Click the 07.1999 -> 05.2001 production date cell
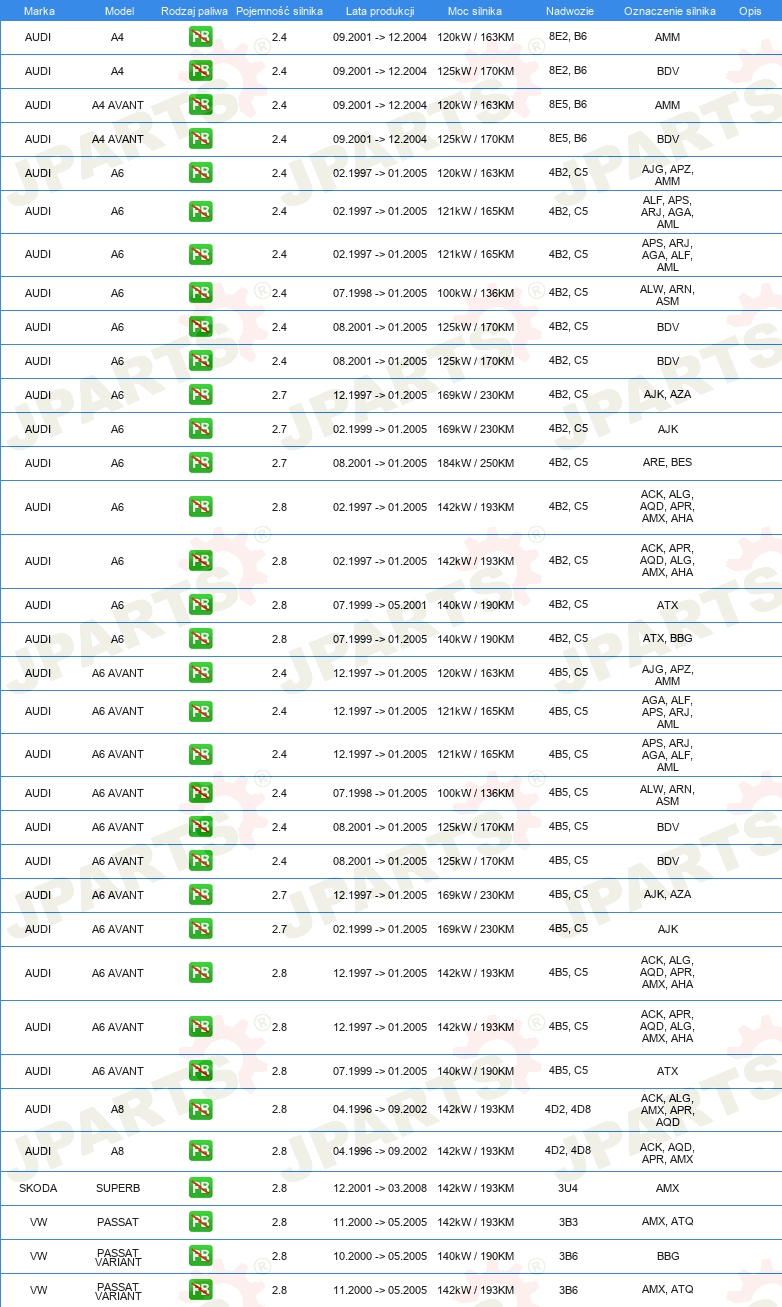The width and height of the screenshot is (782, 1307). pyautogui.click(x=380, y=605)
